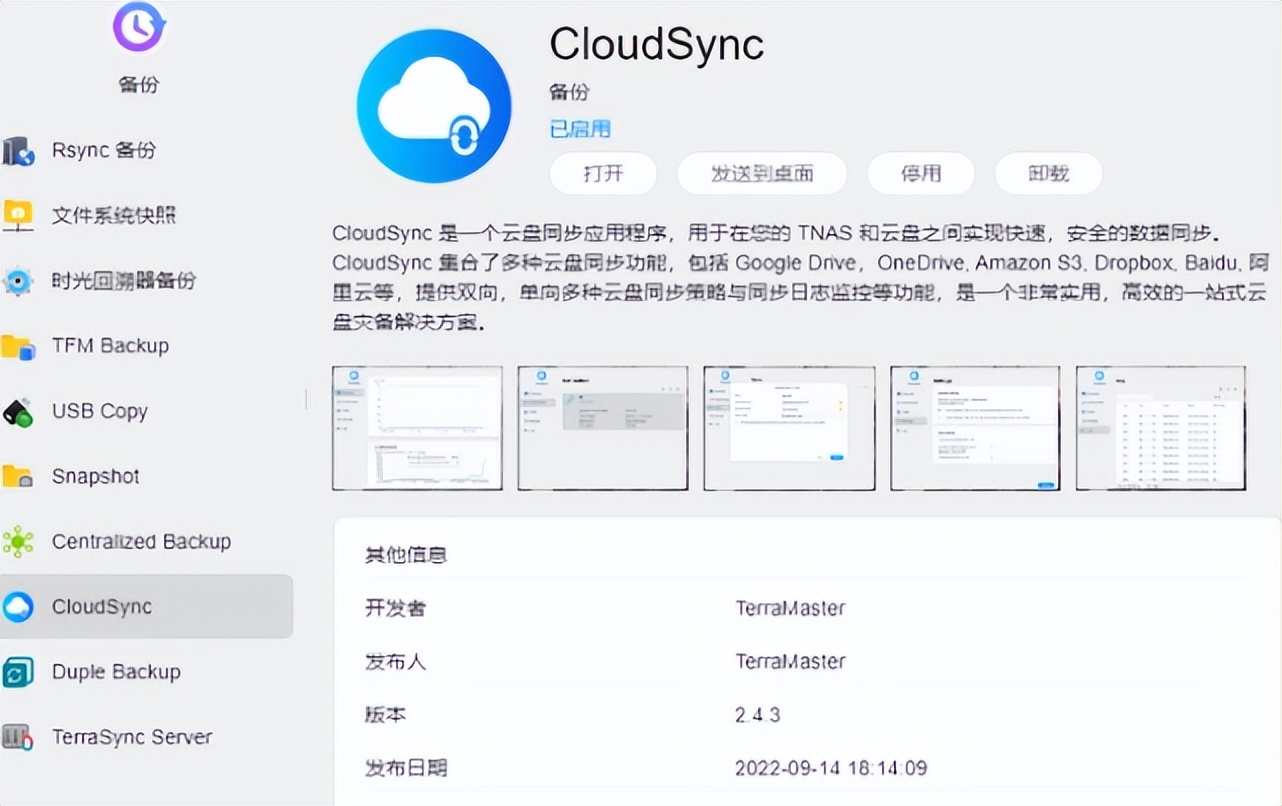The image size is (1282, 806).
Task: Open the 备份 category clock icon
Action: (138, 27)
